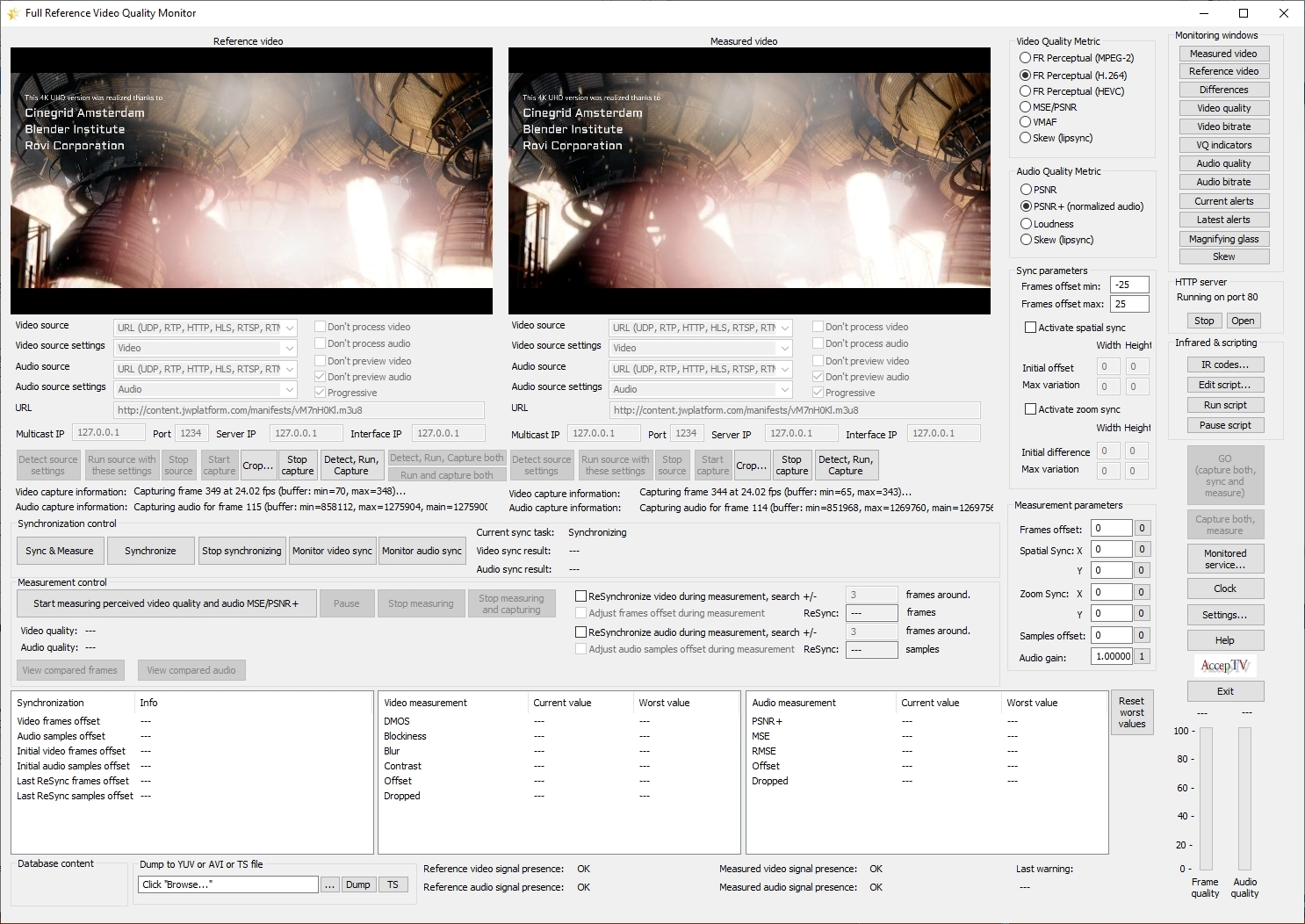Image resolution: width=1305 pixels, height=924 pixels.
Task: Open reference Video source settings dropdown
Action: point(205,348)
